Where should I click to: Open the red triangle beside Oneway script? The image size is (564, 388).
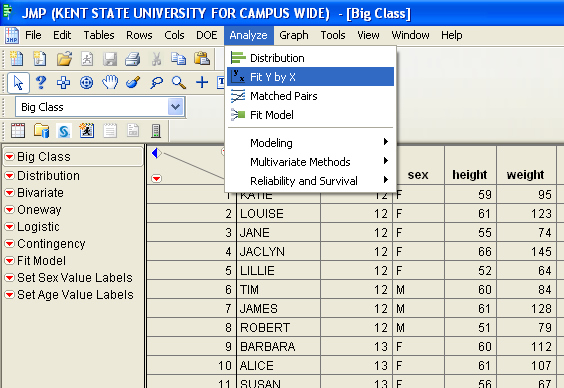click(x=10, y=210)
